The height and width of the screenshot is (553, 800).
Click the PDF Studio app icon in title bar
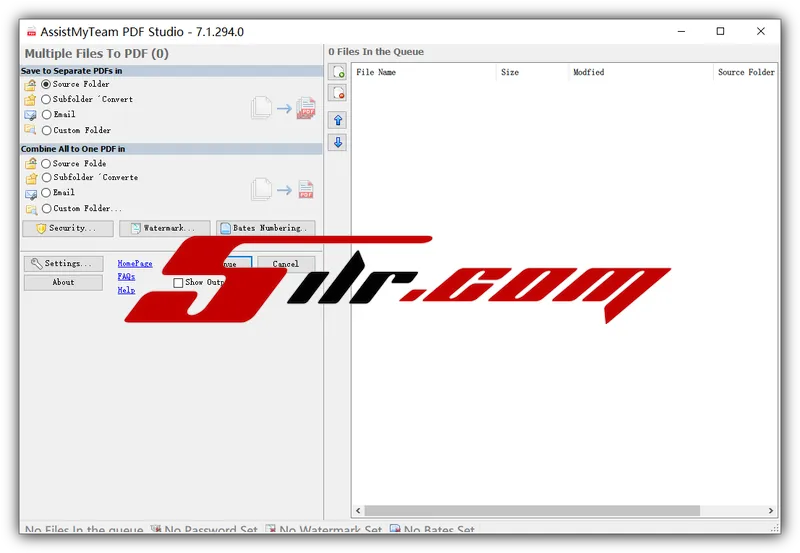(32, 32)
